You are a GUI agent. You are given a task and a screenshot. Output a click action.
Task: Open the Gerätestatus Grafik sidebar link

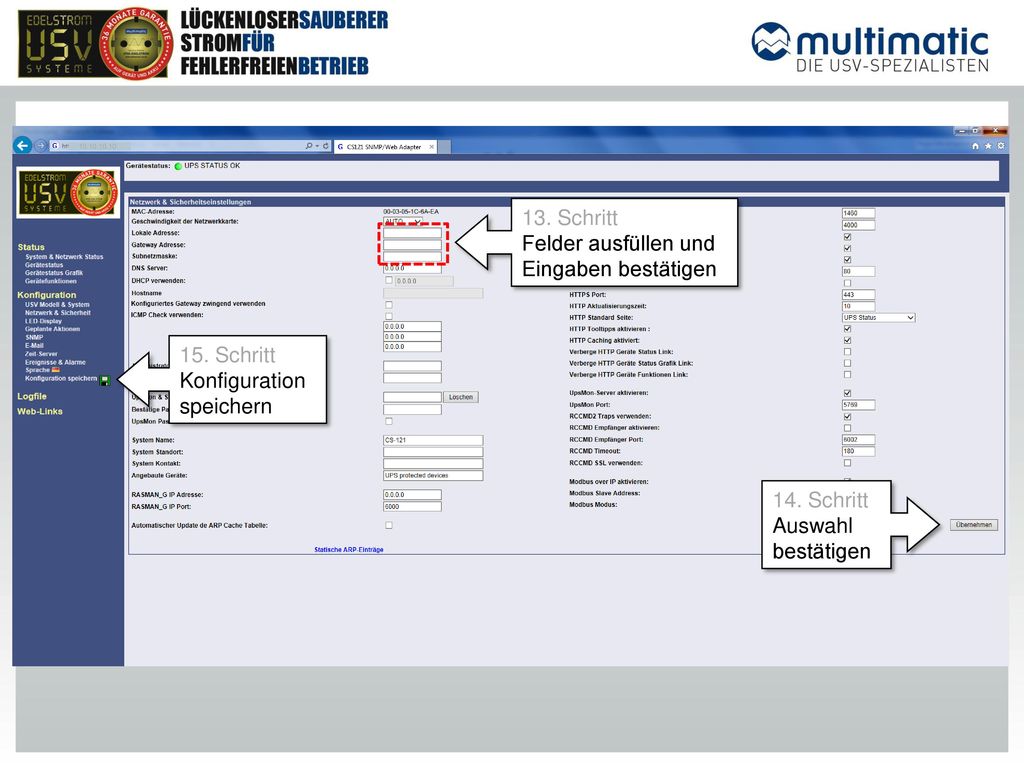[54, 273]
